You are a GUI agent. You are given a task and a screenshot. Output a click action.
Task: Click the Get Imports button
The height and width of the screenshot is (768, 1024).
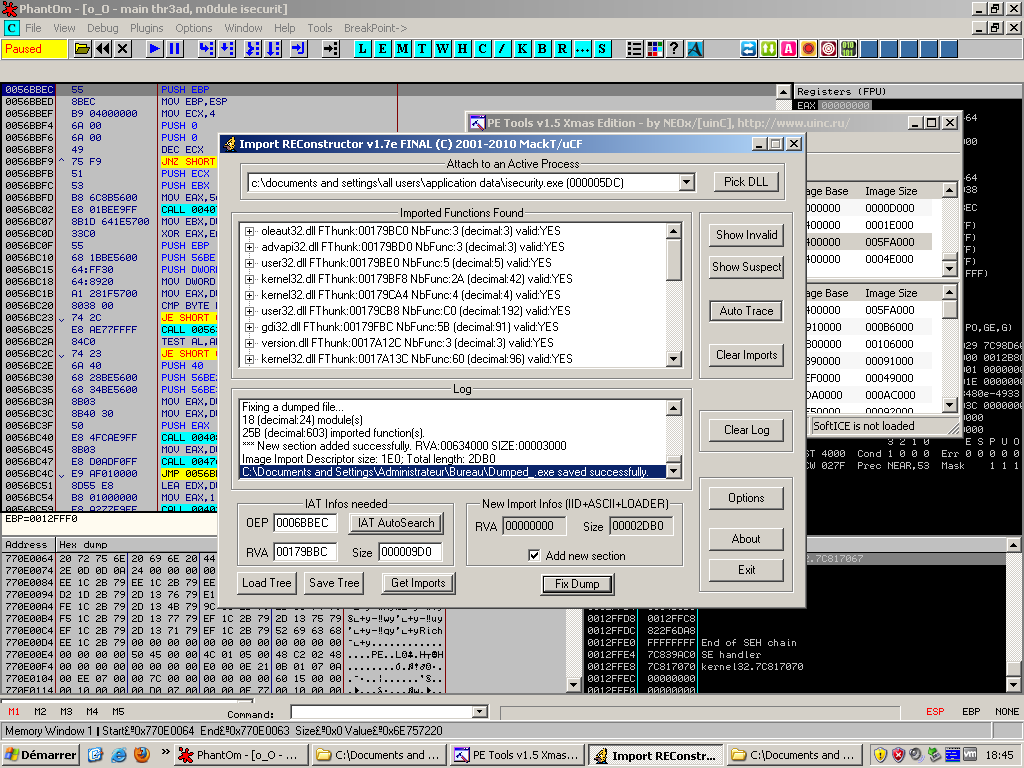pyautogui.click(x=418, y=583)
